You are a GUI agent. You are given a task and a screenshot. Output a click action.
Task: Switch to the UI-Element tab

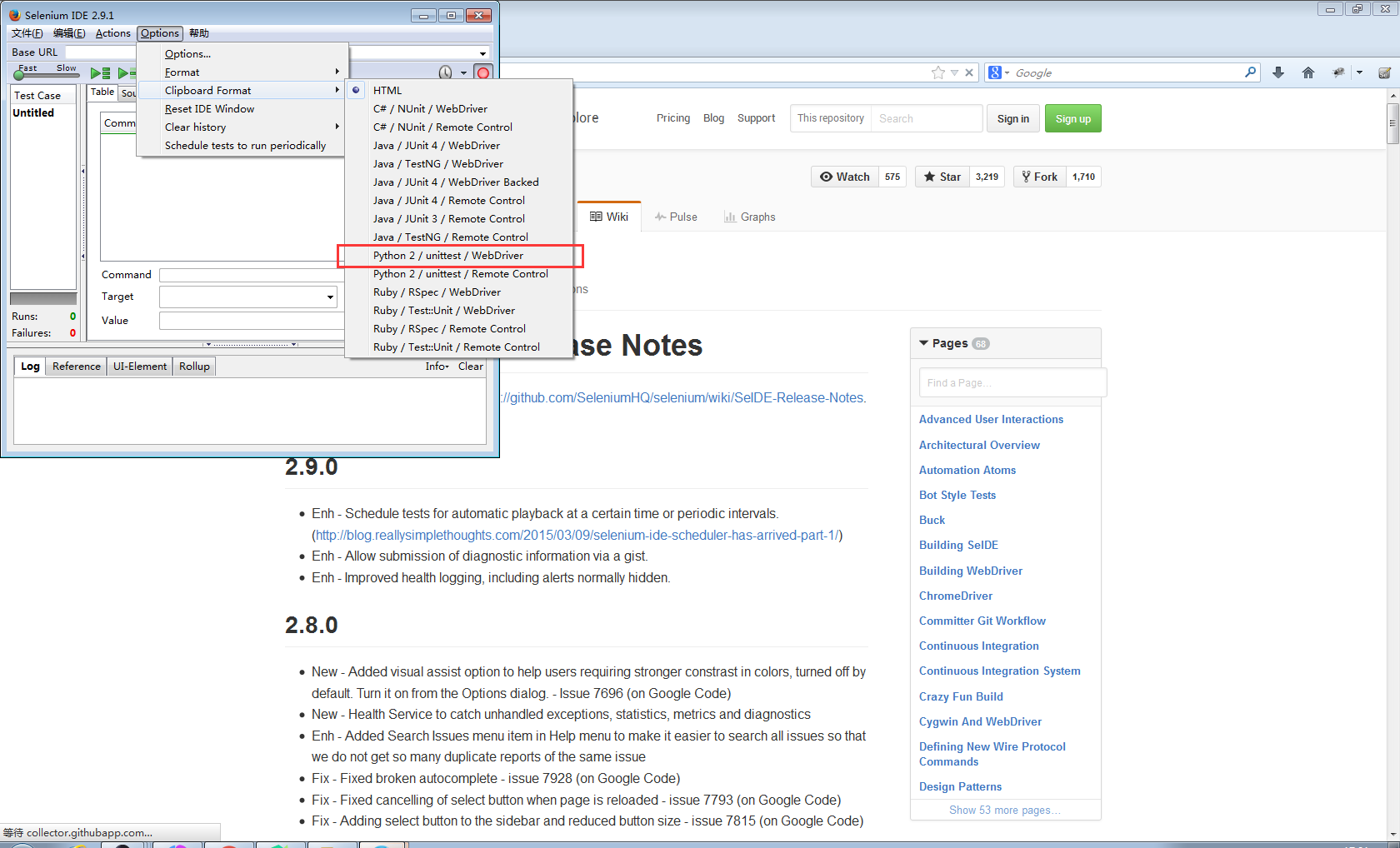pos(140,367)
